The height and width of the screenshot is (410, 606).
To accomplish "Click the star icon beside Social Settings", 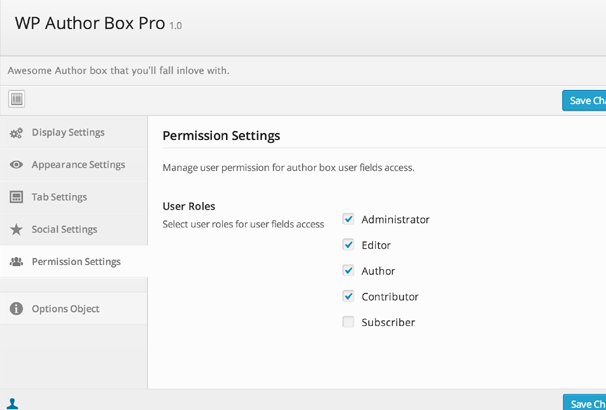I will click(16, 230).
